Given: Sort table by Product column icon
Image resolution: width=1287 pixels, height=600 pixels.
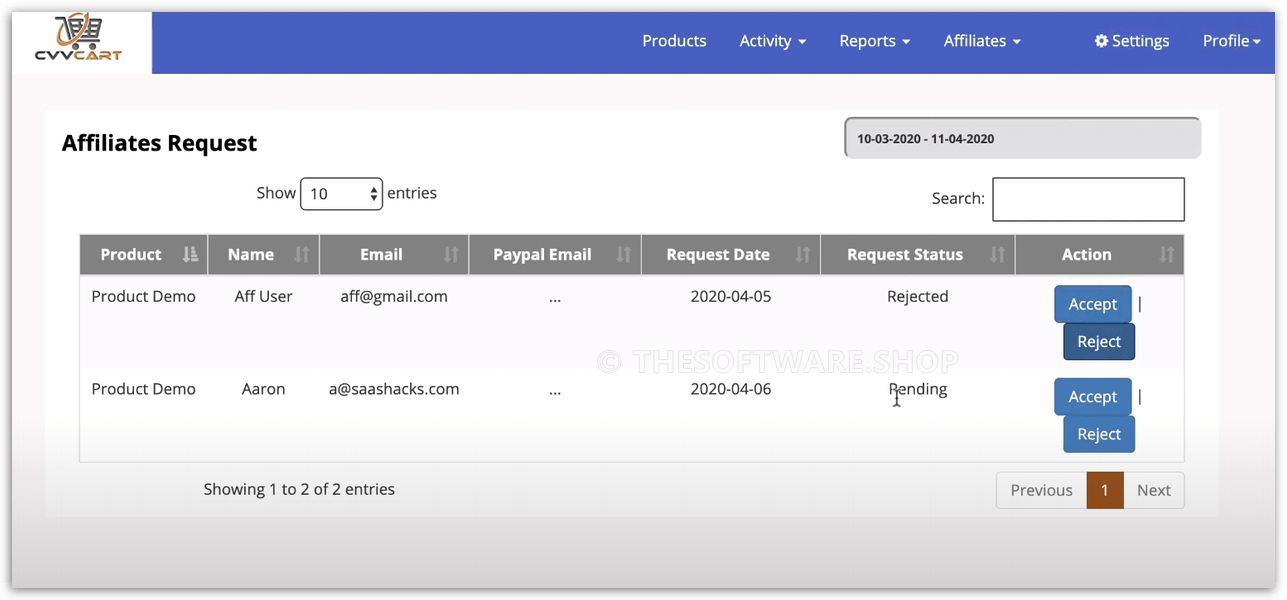Looking at the screenshot, I should tap(191, 255).
